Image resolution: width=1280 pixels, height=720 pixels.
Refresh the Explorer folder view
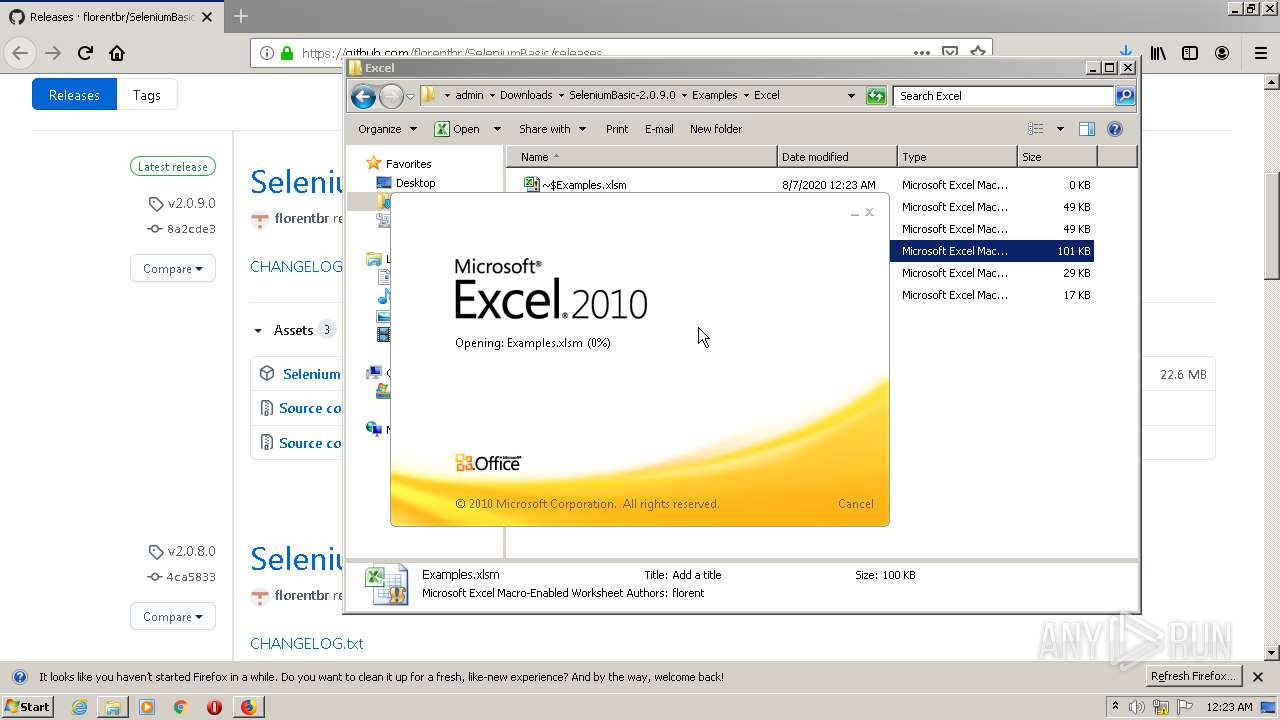coord(876,96)
